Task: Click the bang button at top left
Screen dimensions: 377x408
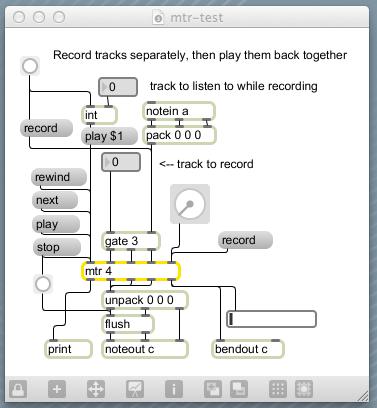Action: (x=30, y=66)
